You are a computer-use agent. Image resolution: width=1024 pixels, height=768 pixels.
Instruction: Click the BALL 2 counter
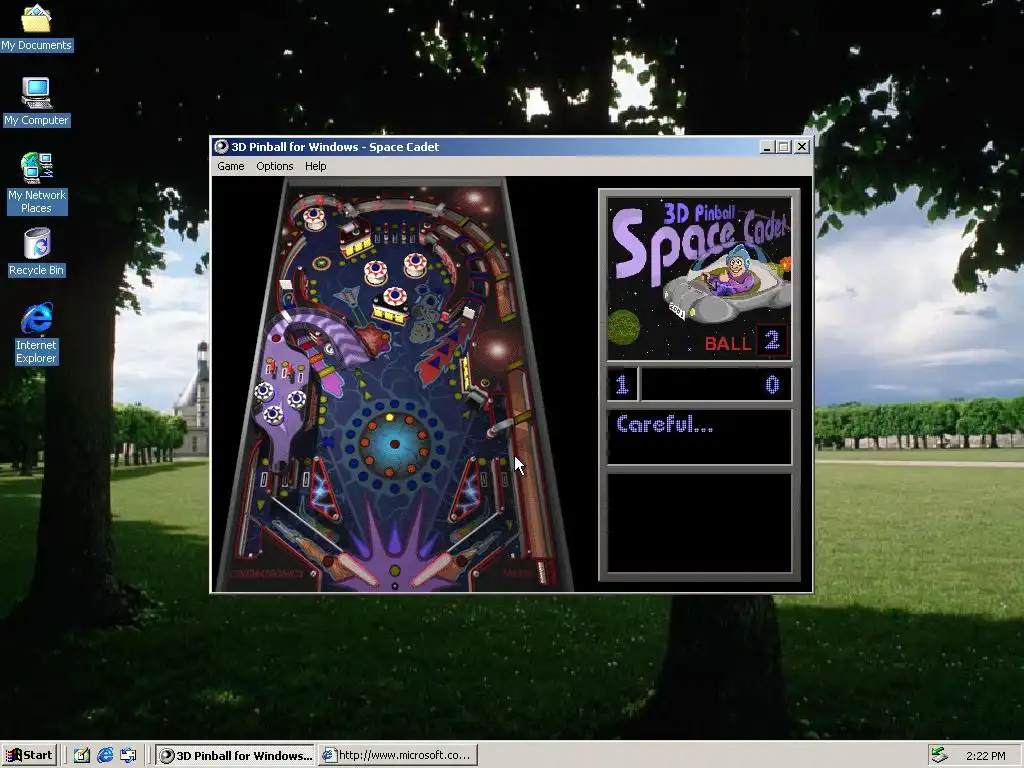click(x=746, y=341)
